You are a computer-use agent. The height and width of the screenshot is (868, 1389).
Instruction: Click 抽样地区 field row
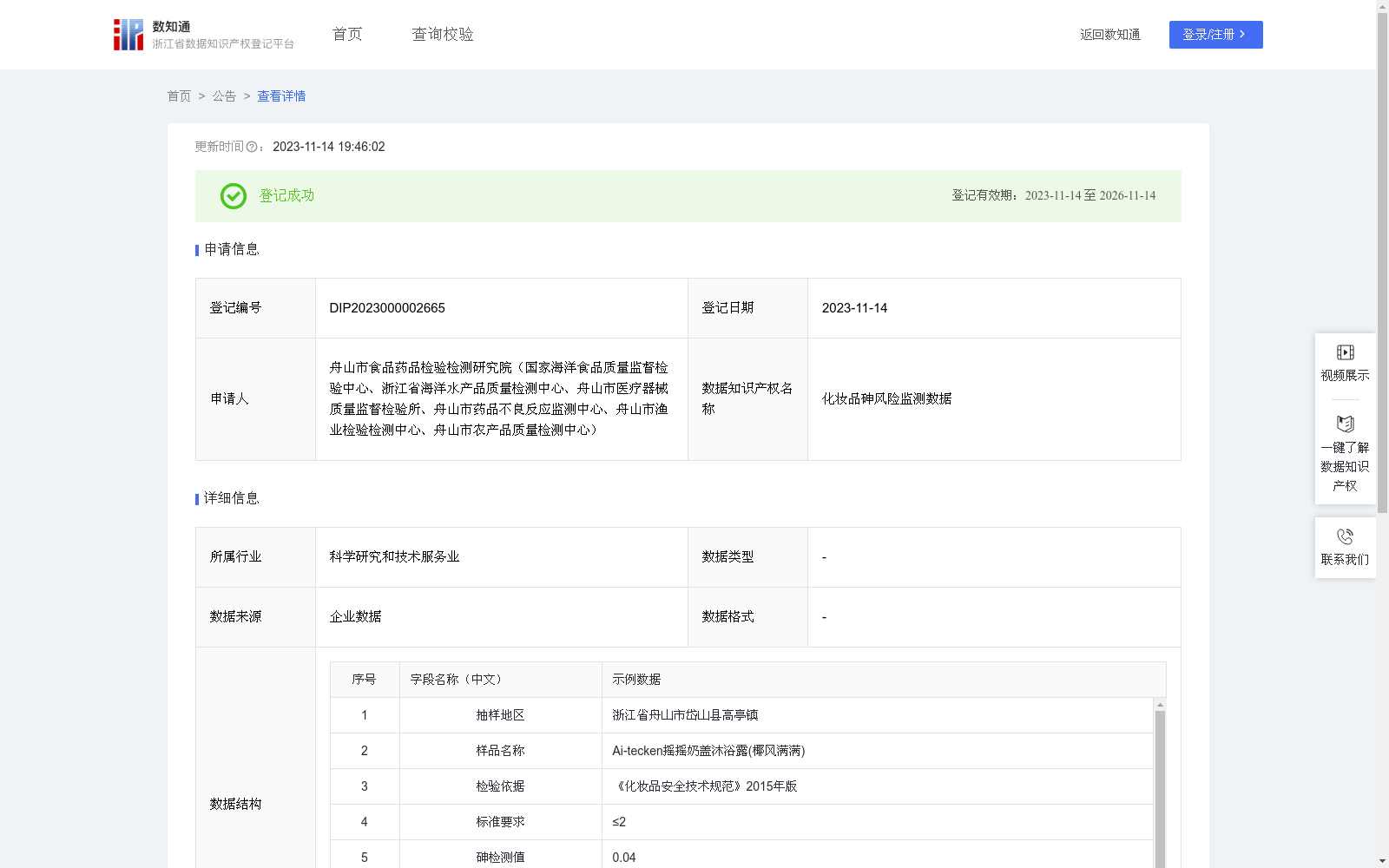tap(741, 715)
